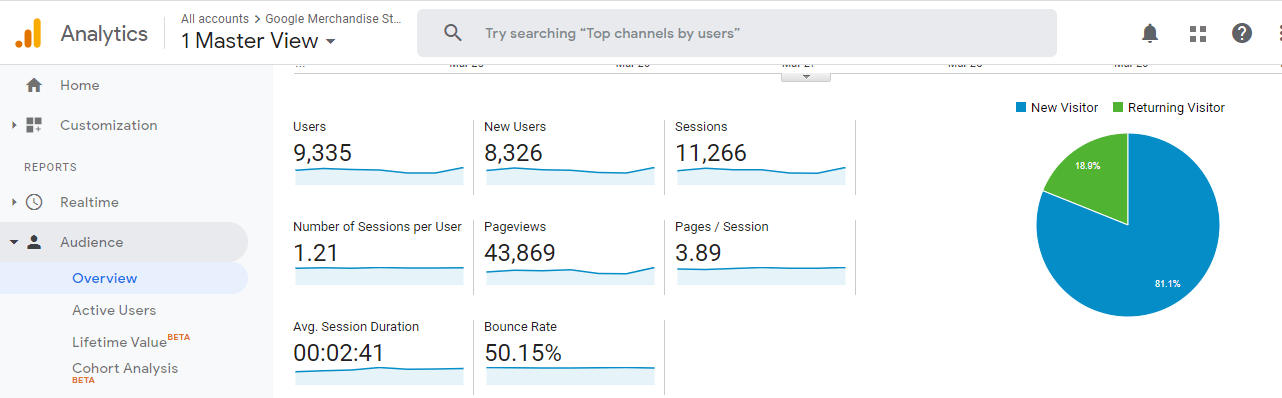The width and height of the screenshot is (1282, 398).
Task: Click the Users sparkline chart
Action: 379,176
